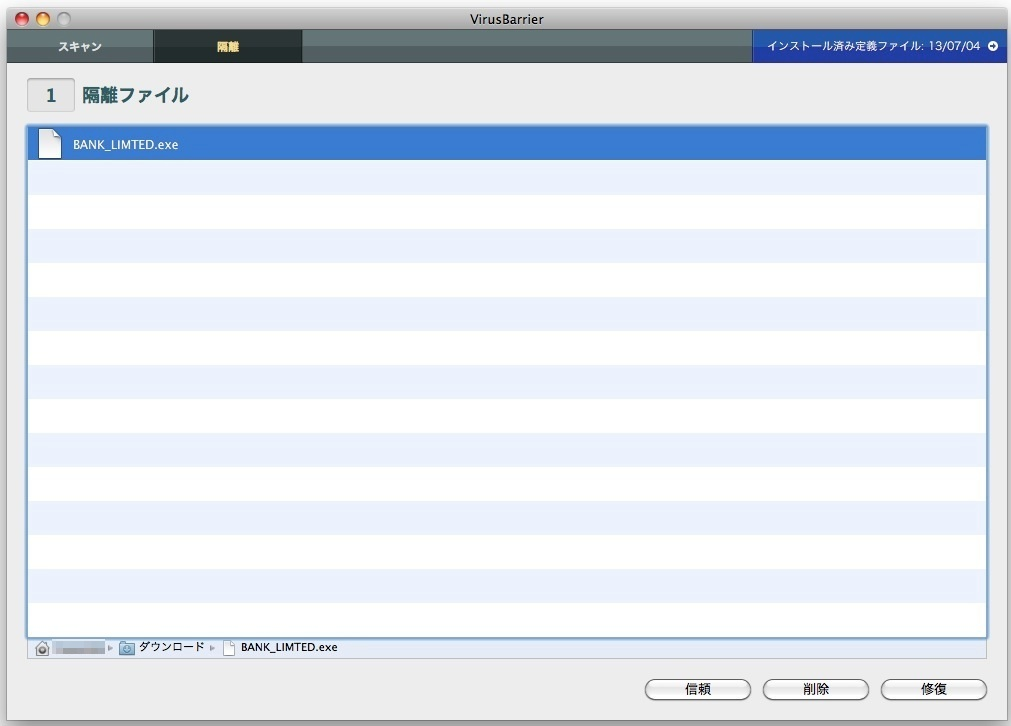Minimize the VirusBarrier window
This screenshot has width=1011, height=726.
43,19
